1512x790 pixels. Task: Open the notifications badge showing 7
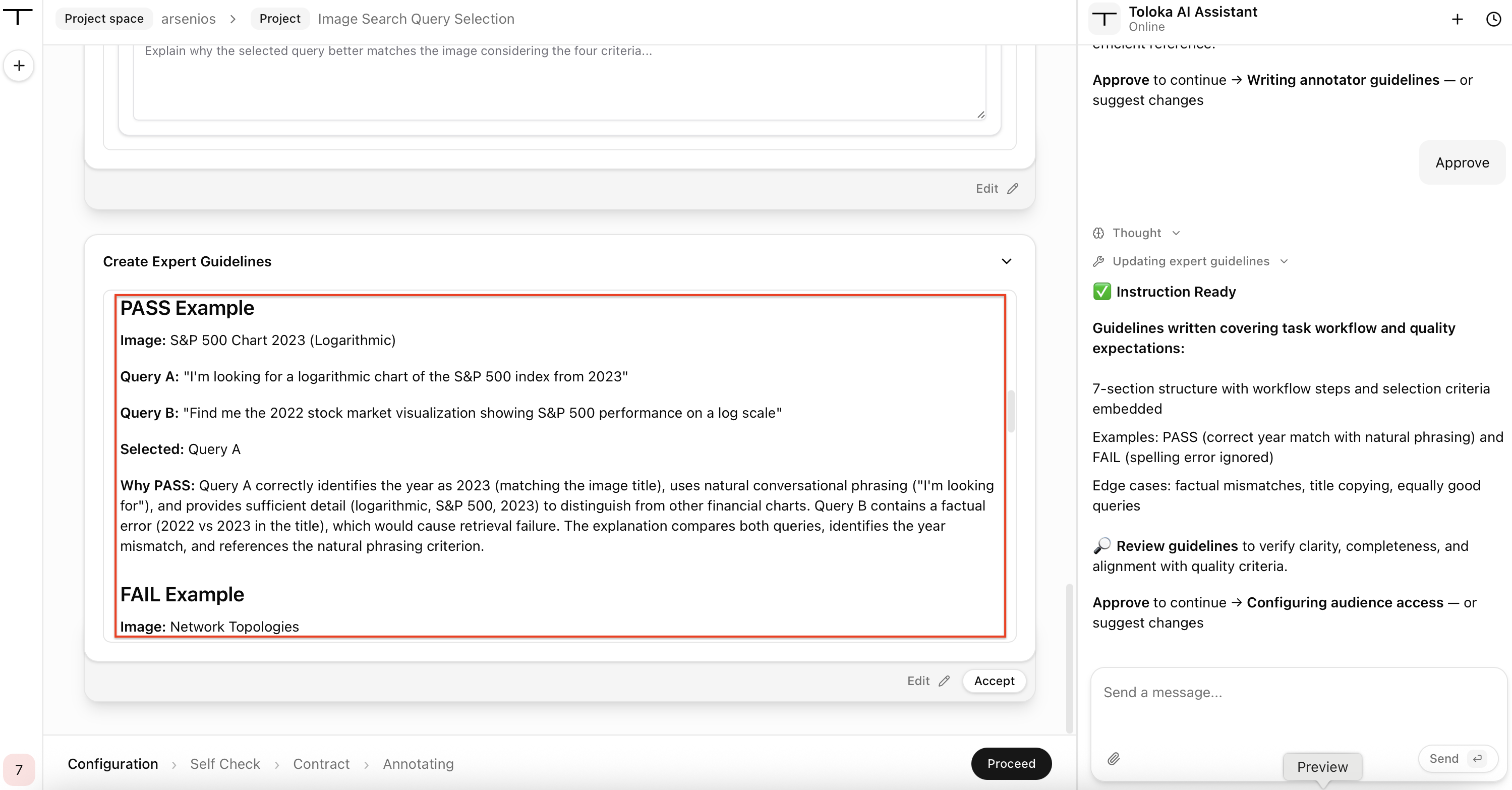(x=19, y=769)
